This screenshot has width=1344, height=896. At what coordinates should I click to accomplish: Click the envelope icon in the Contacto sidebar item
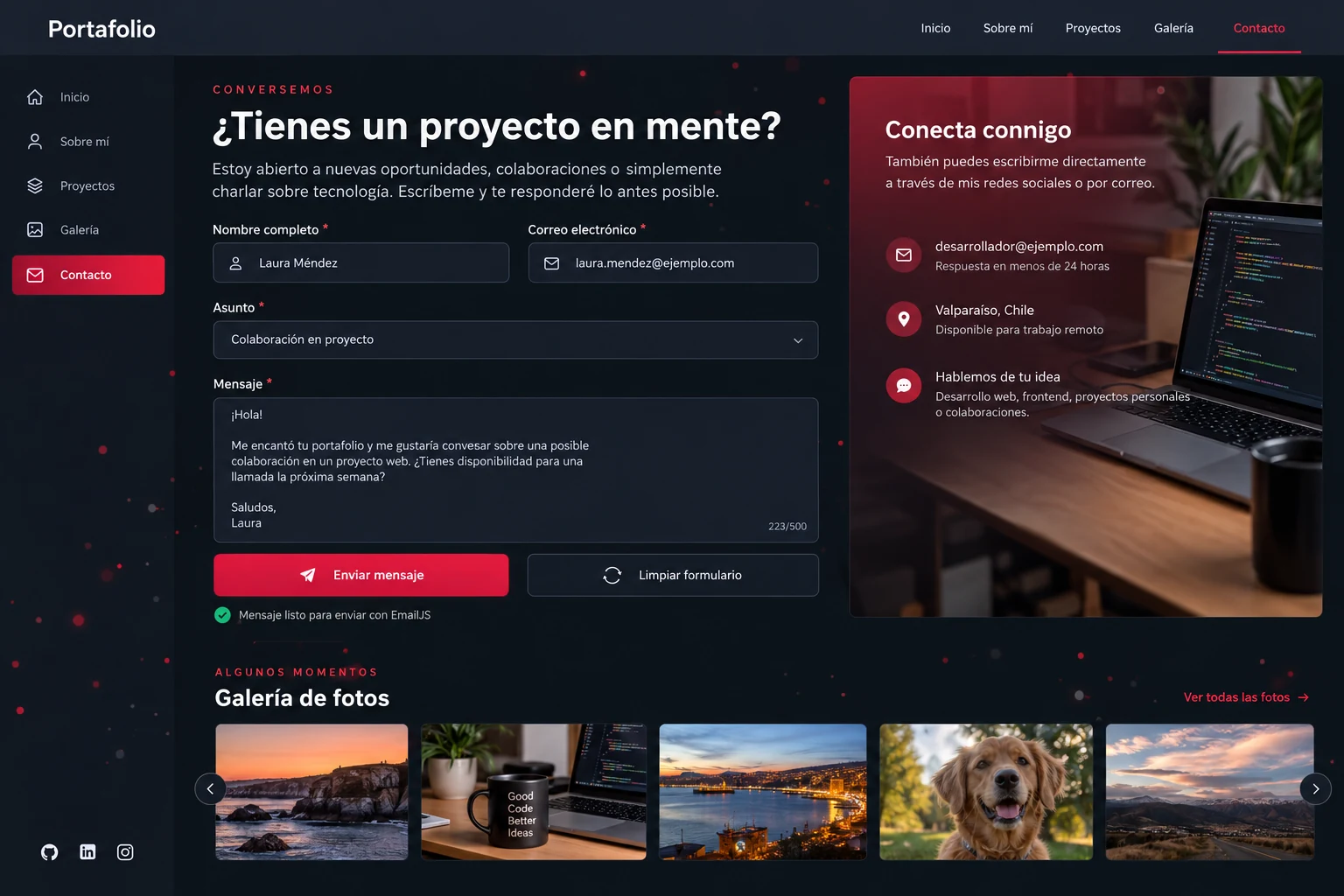click(x=35, y=275)
